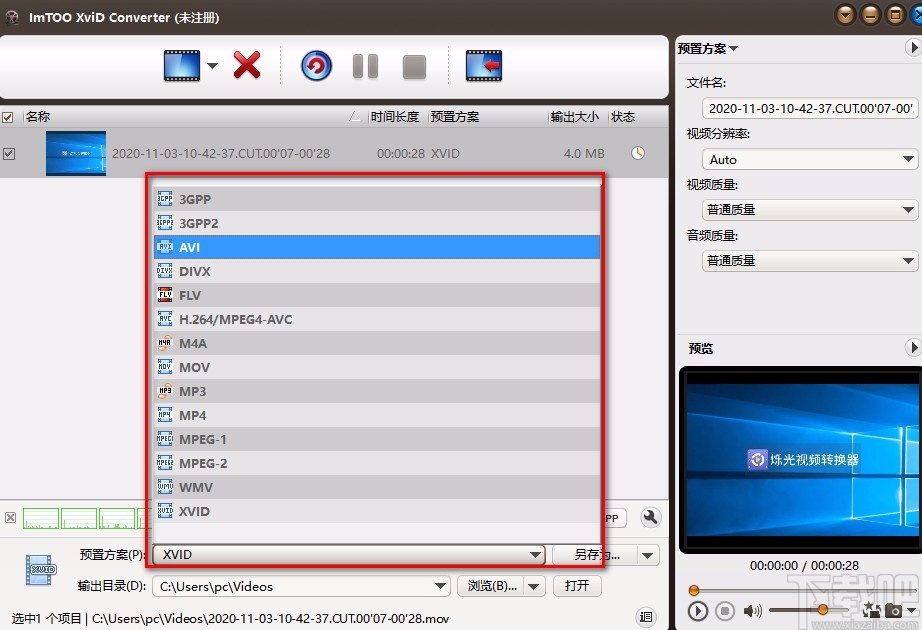Click the preview video display
922x630 pixels.
pyautogui.click(x=801, y=459)
